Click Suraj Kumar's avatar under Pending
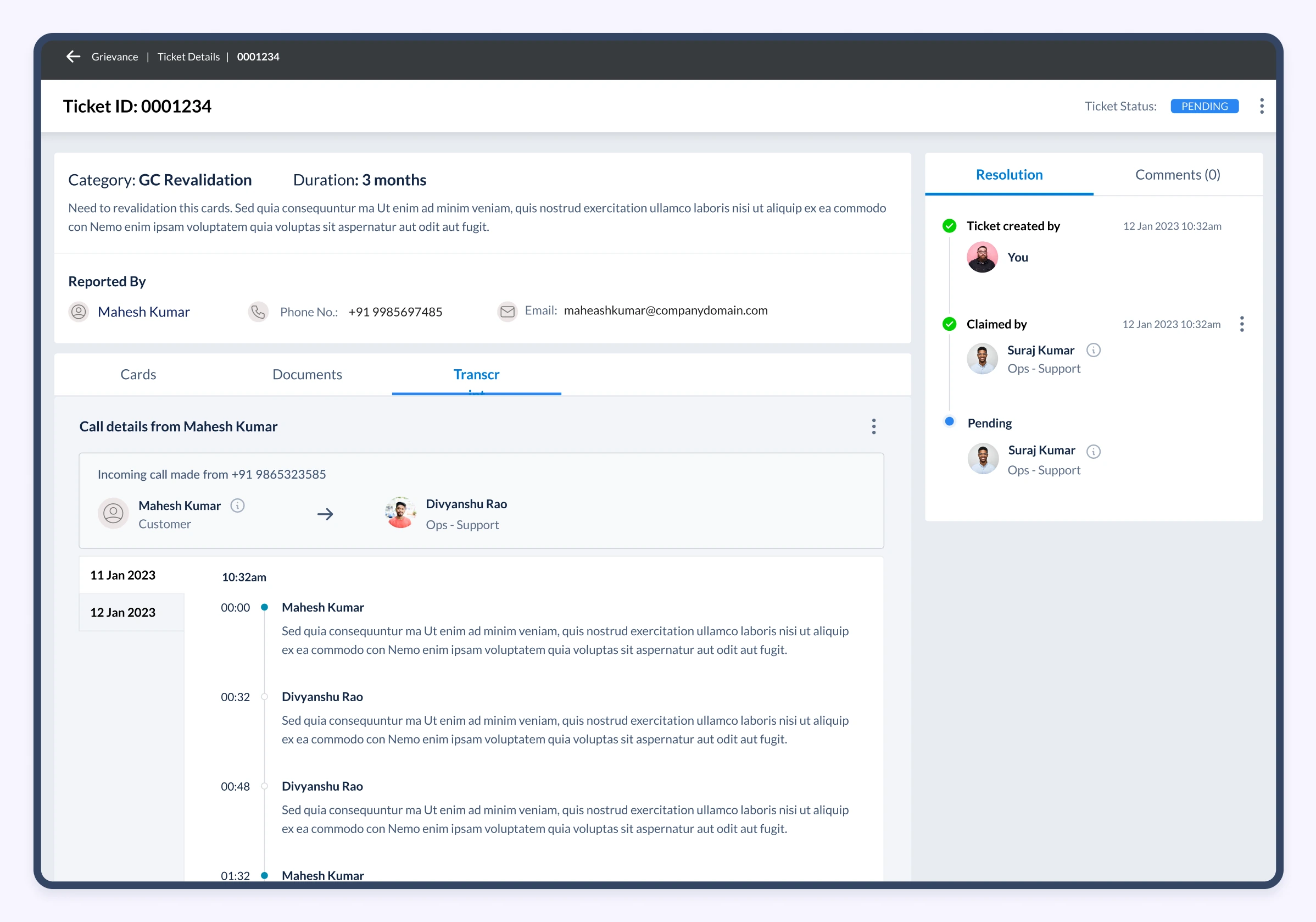Viewport: 1316px width, 922px height. pos(983,459)
